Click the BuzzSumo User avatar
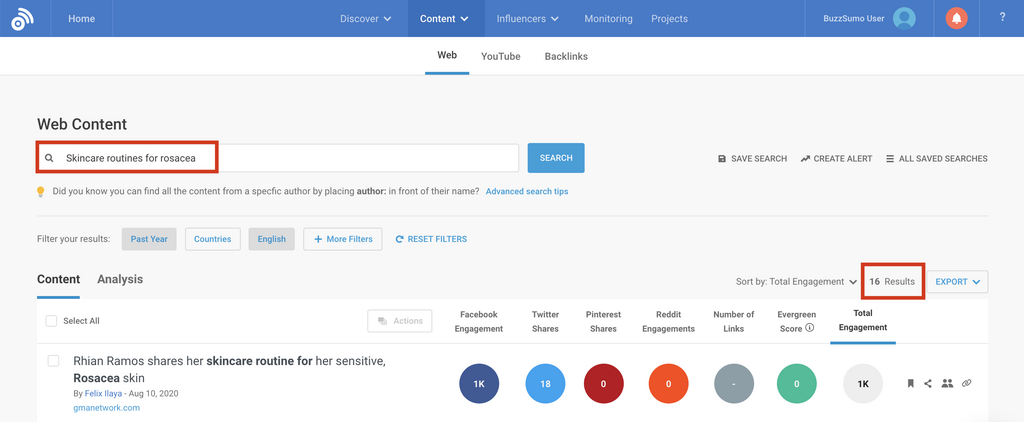 click(x=904, y=18)
